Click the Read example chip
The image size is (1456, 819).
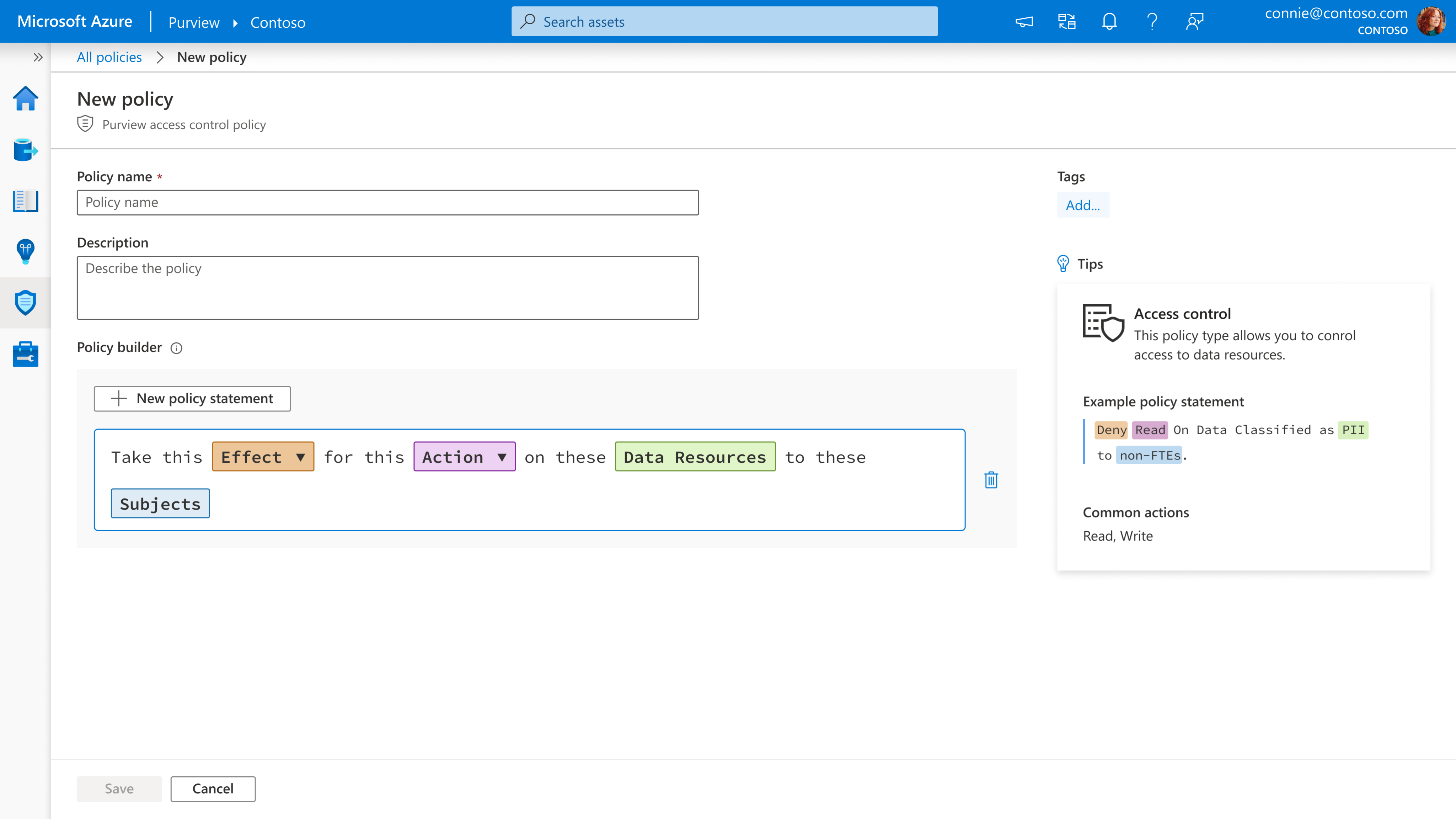click(x=1150, y=430)
